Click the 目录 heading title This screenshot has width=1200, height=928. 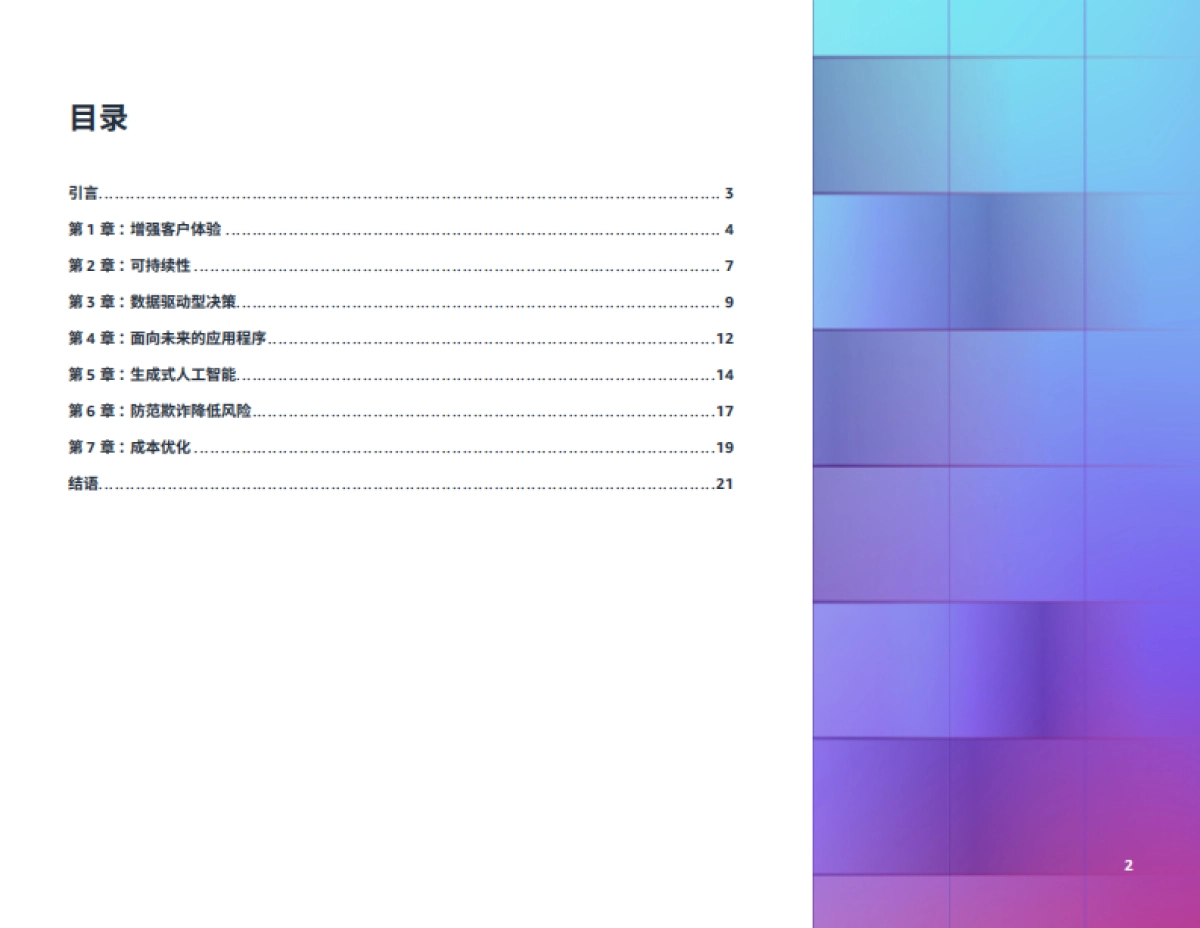pos(98,118)
